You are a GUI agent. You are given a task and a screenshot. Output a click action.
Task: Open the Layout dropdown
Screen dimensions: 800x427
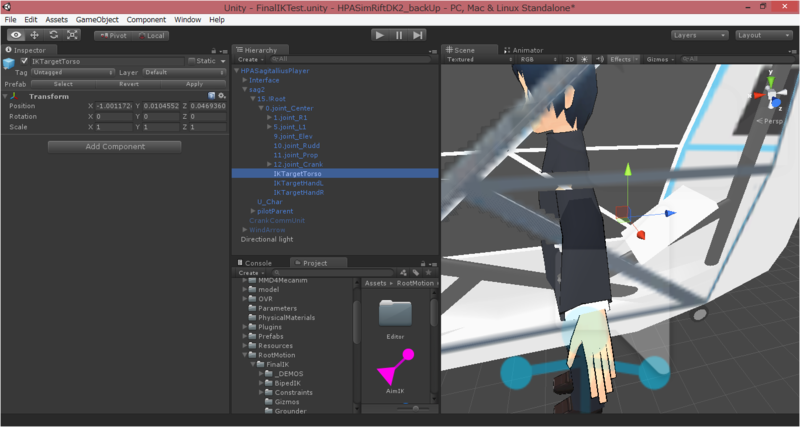pos(764,35)
